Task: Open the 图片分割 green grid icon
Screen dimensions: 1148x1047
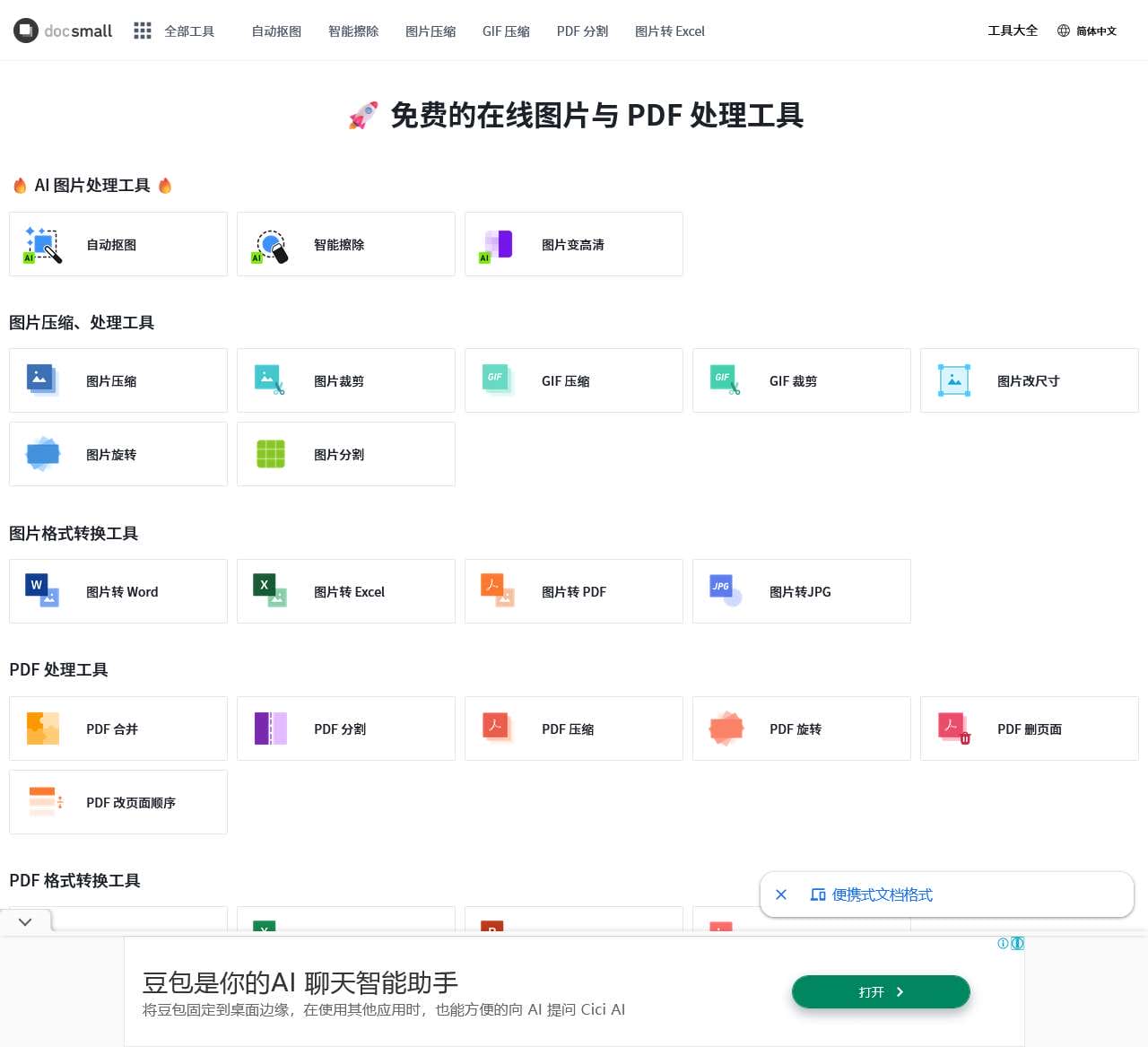Action: point(270,454)
